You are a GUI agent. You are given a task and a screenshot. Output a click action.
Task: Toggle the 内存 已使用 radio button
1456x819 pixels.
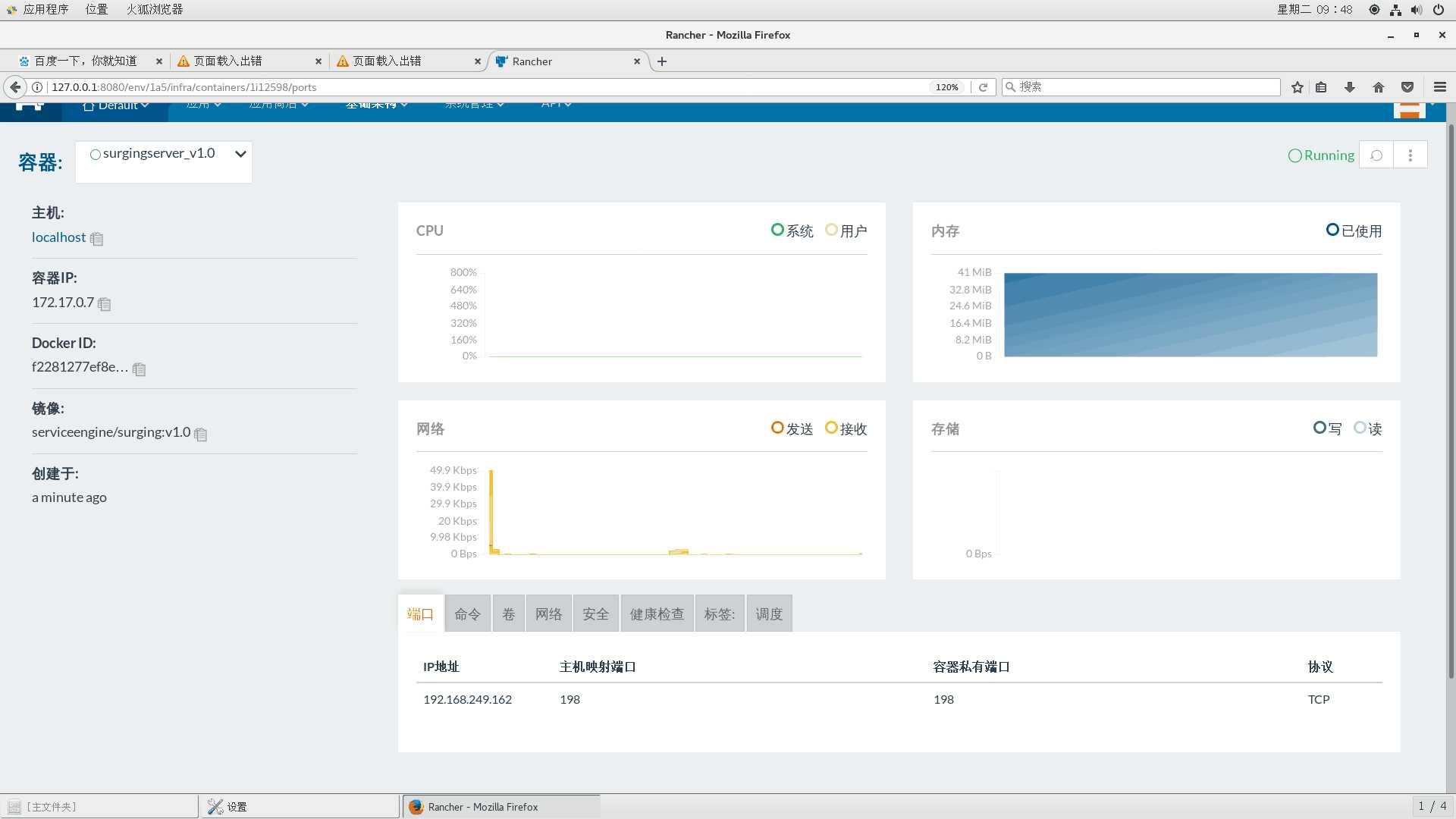[1329, 230]
